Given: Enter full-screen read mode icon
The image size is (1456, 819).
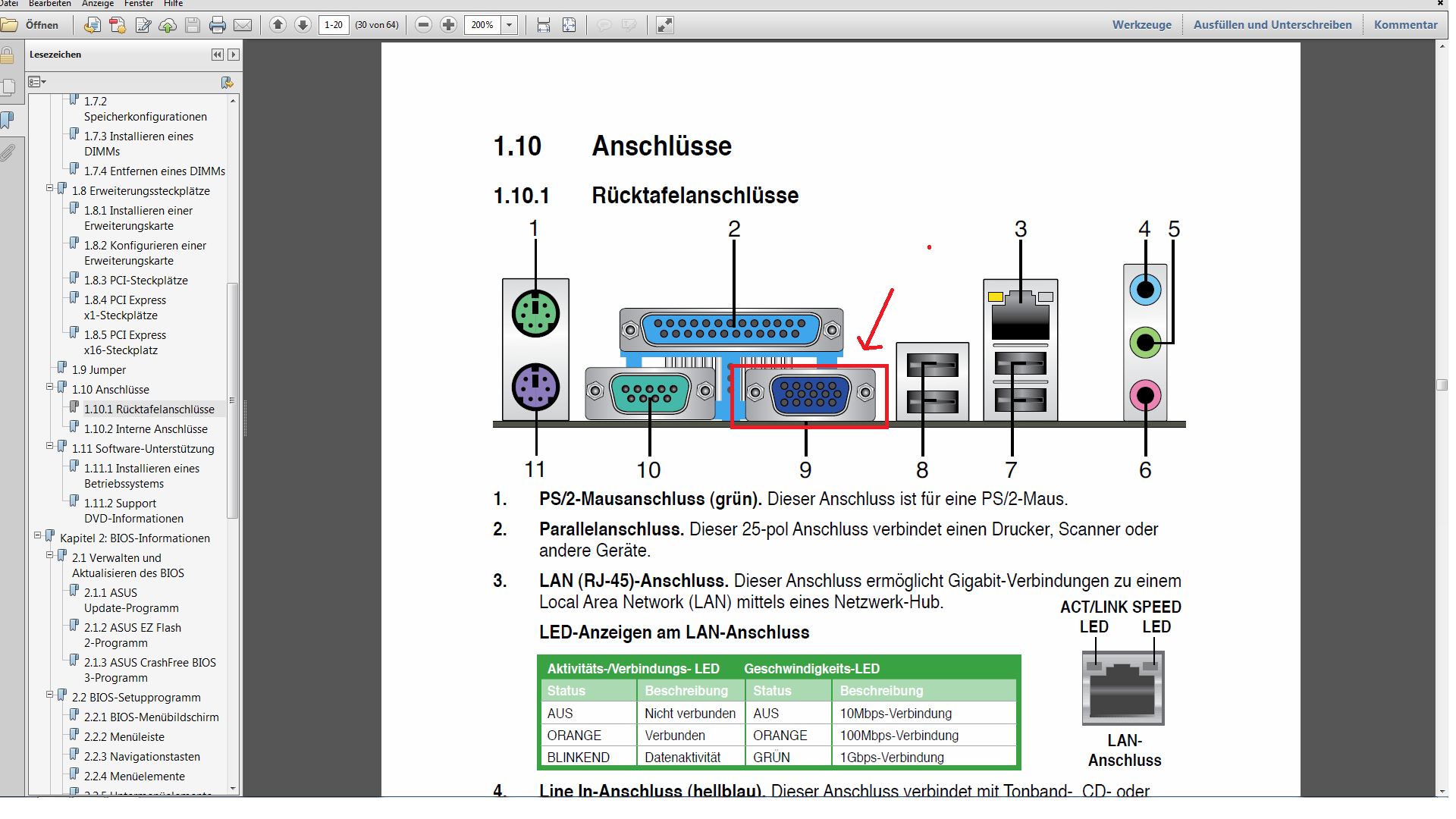Looking at the screenshot, I should click(x=664, y=25).
